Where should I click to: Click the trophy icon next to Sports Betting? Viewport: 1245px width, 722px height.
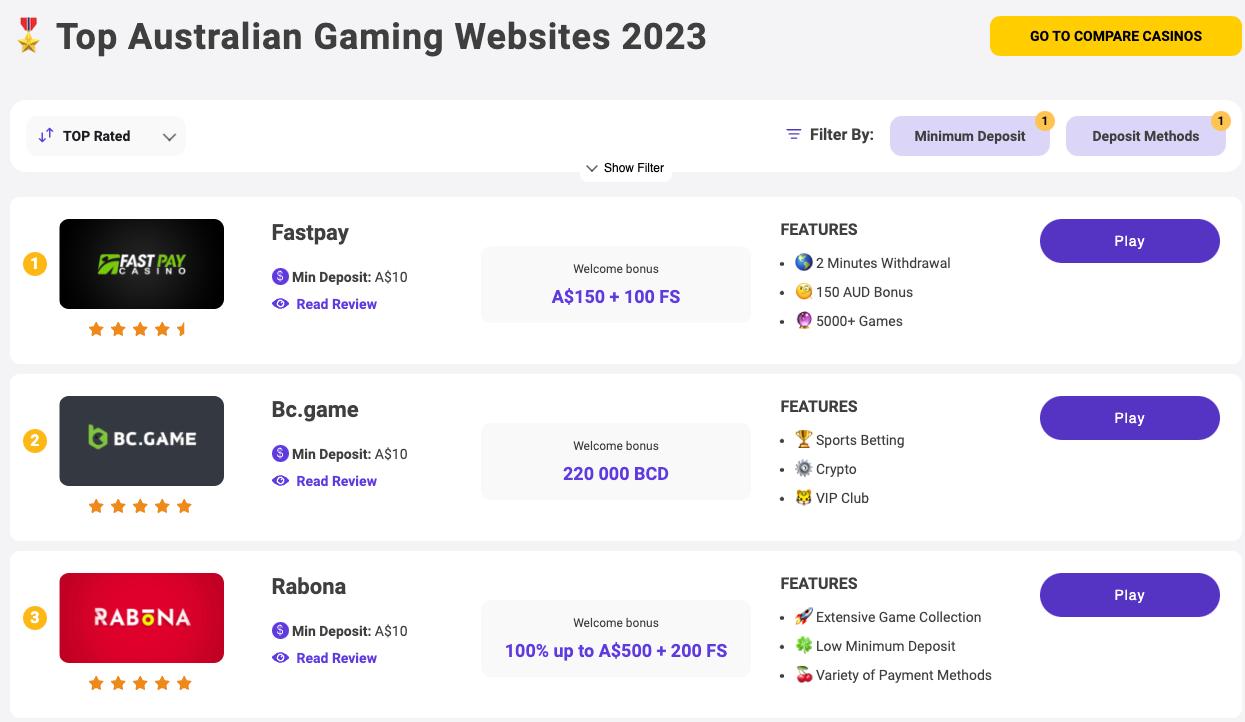(x=804, y=439)
